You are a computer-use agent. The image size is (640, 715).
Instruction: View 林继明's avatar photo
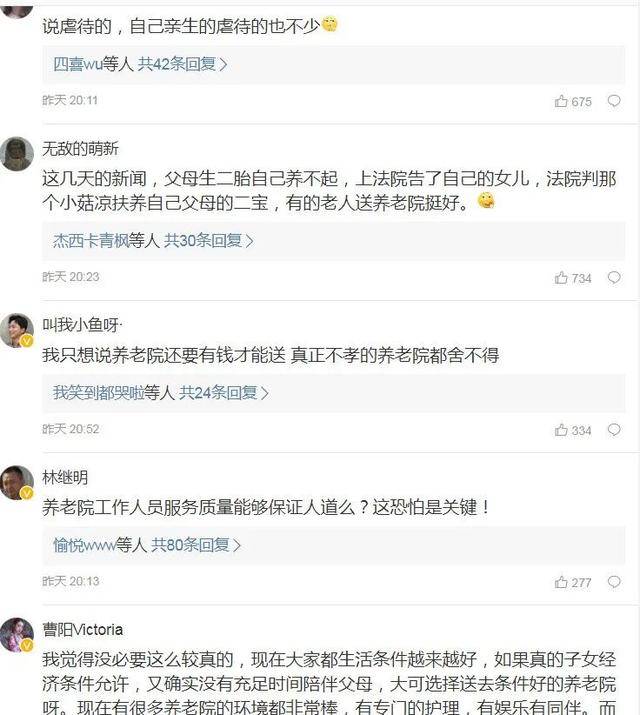(17, 481)
